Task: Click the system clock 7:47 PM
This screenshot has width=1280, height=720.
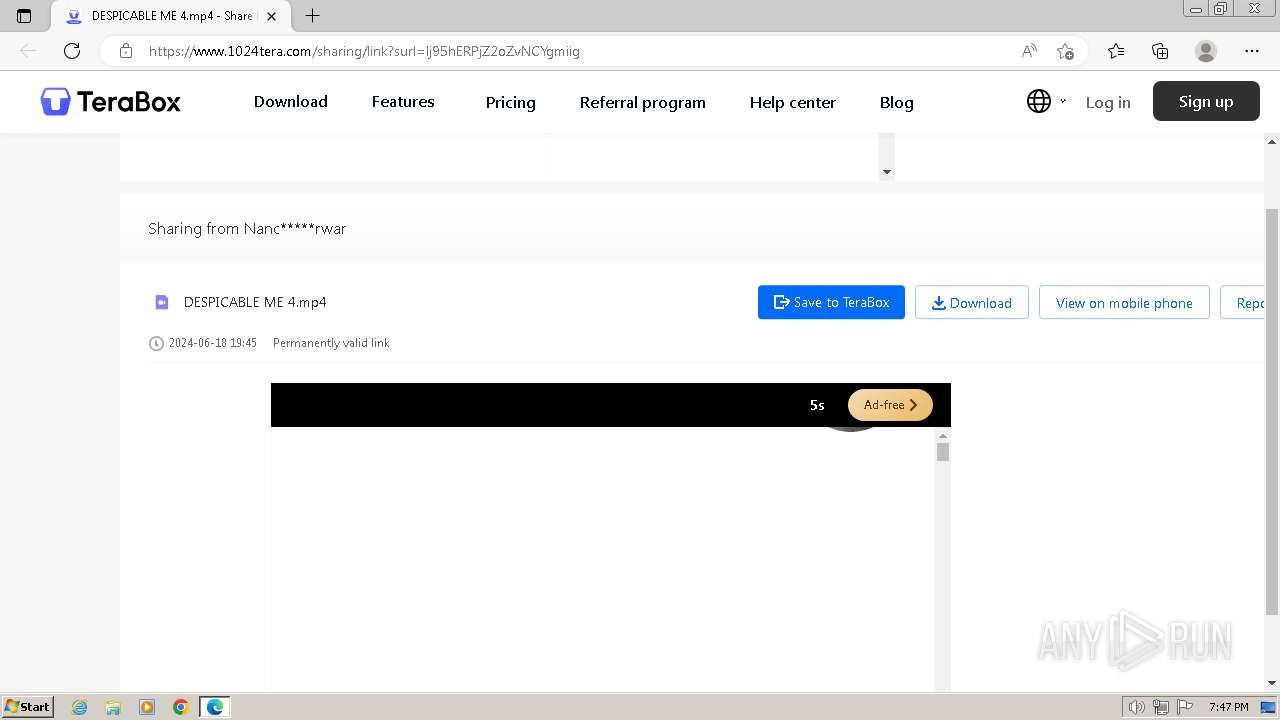Action: pyautogui.click(x=1229, y=707)
